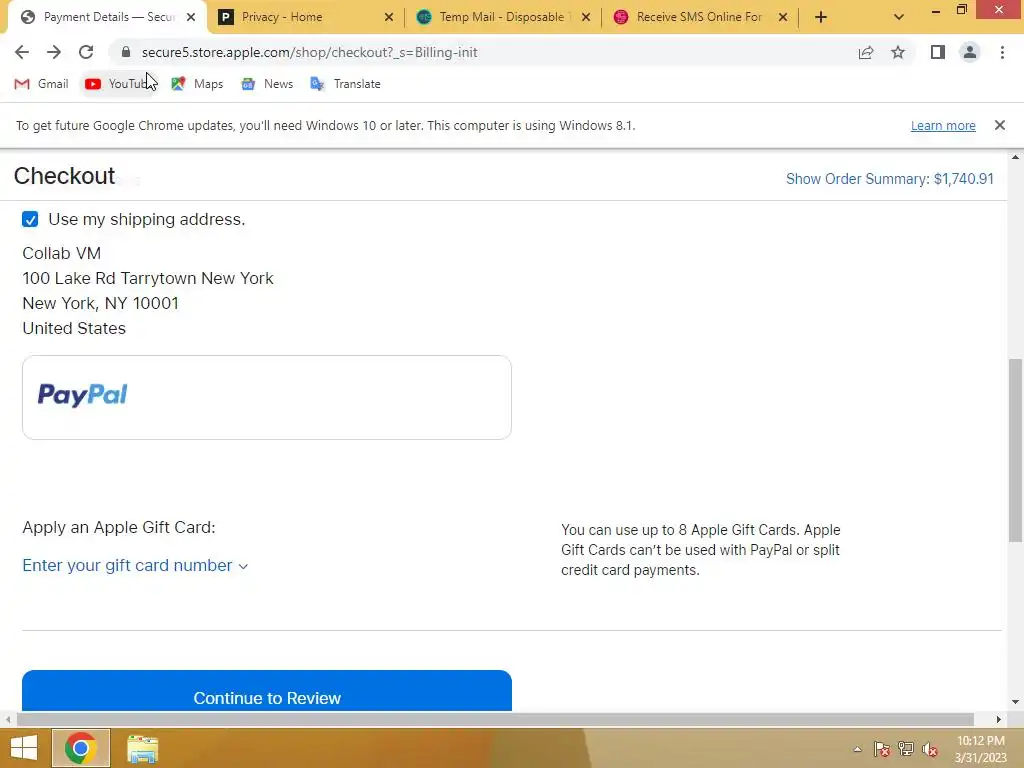Click Continue to Review button
The width and height of the screenshot is (1024, 768).
point(266,691)
